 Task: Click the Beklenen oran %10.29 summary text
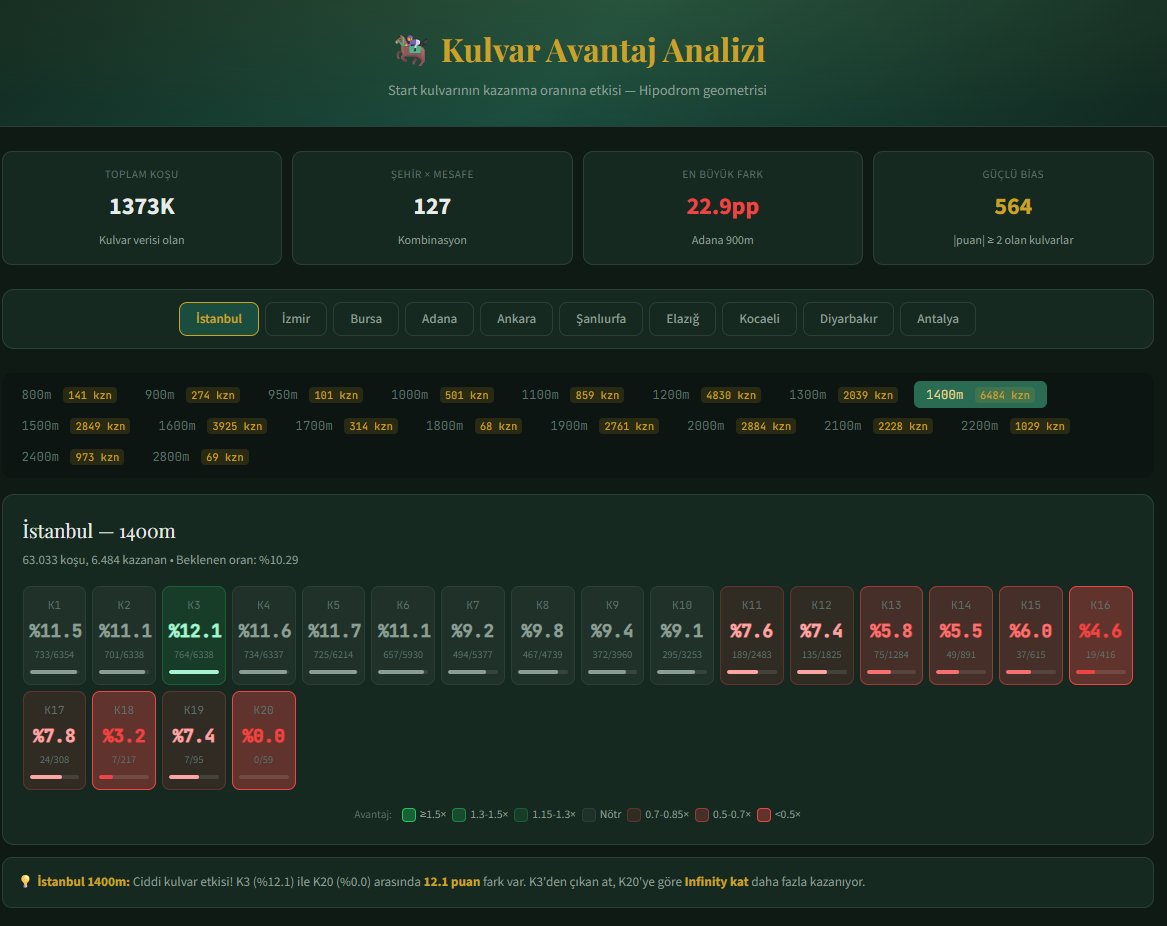pos(237,560)
